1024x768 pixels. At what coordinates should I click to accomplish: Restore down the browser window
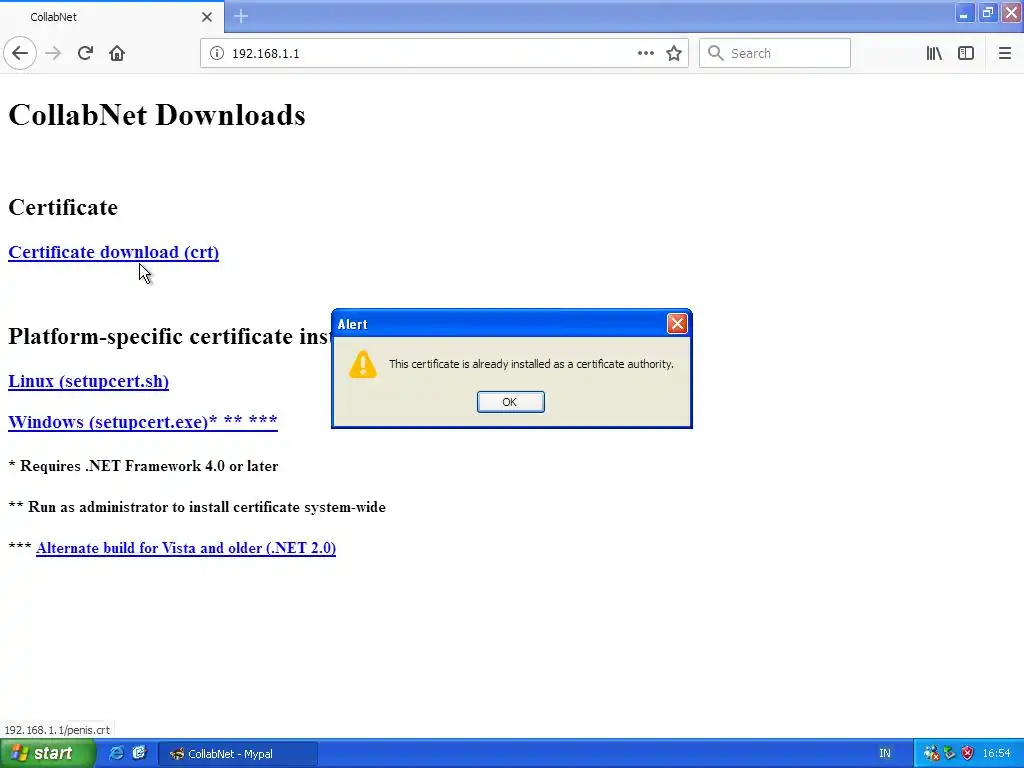click(x=987, y=13)
